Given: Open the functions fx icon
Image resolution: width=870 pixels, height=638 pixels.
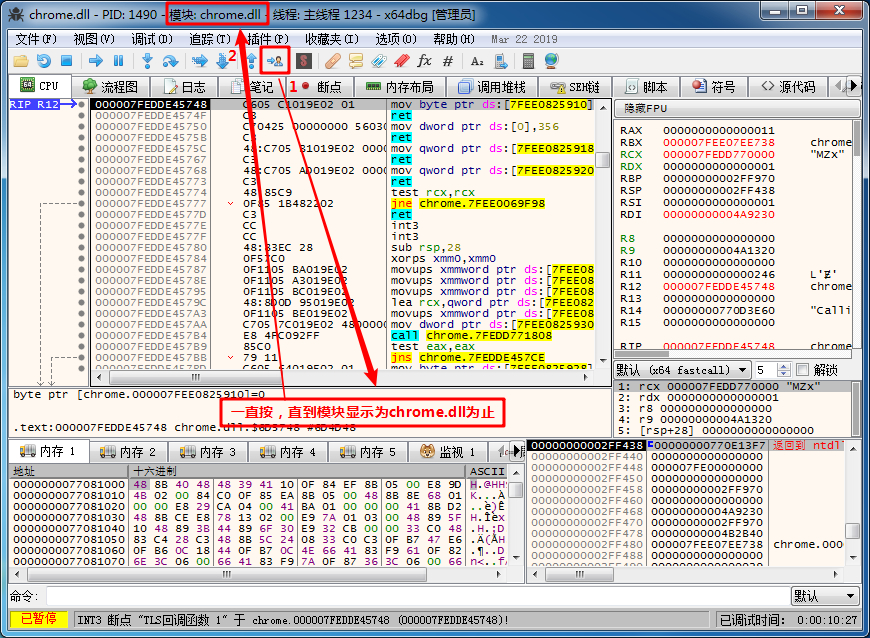Looking at the screenshot, I should coord(424,61).
